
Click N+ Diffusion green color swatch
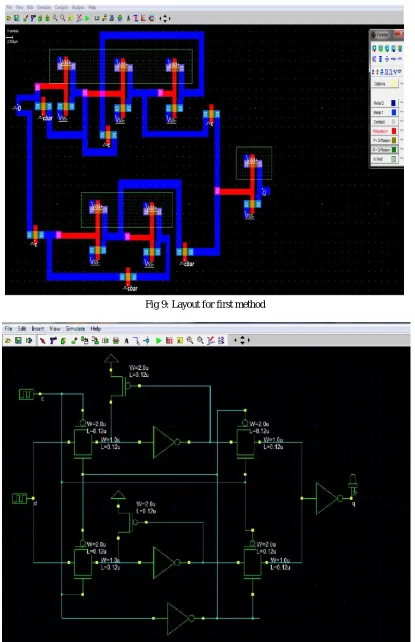pyautogui.click(x=394, y=150)
